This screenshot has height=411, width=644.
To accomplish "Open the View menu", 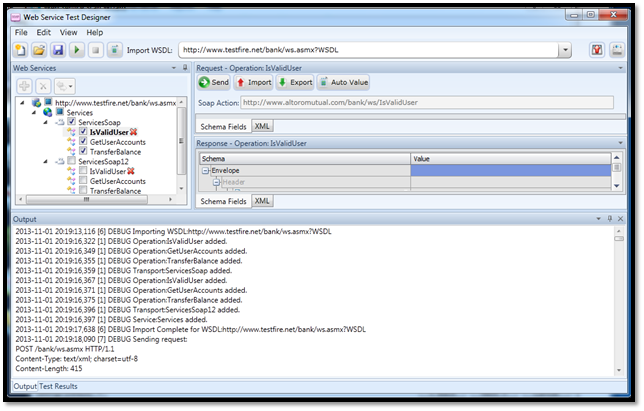I will tap(68, 32).
